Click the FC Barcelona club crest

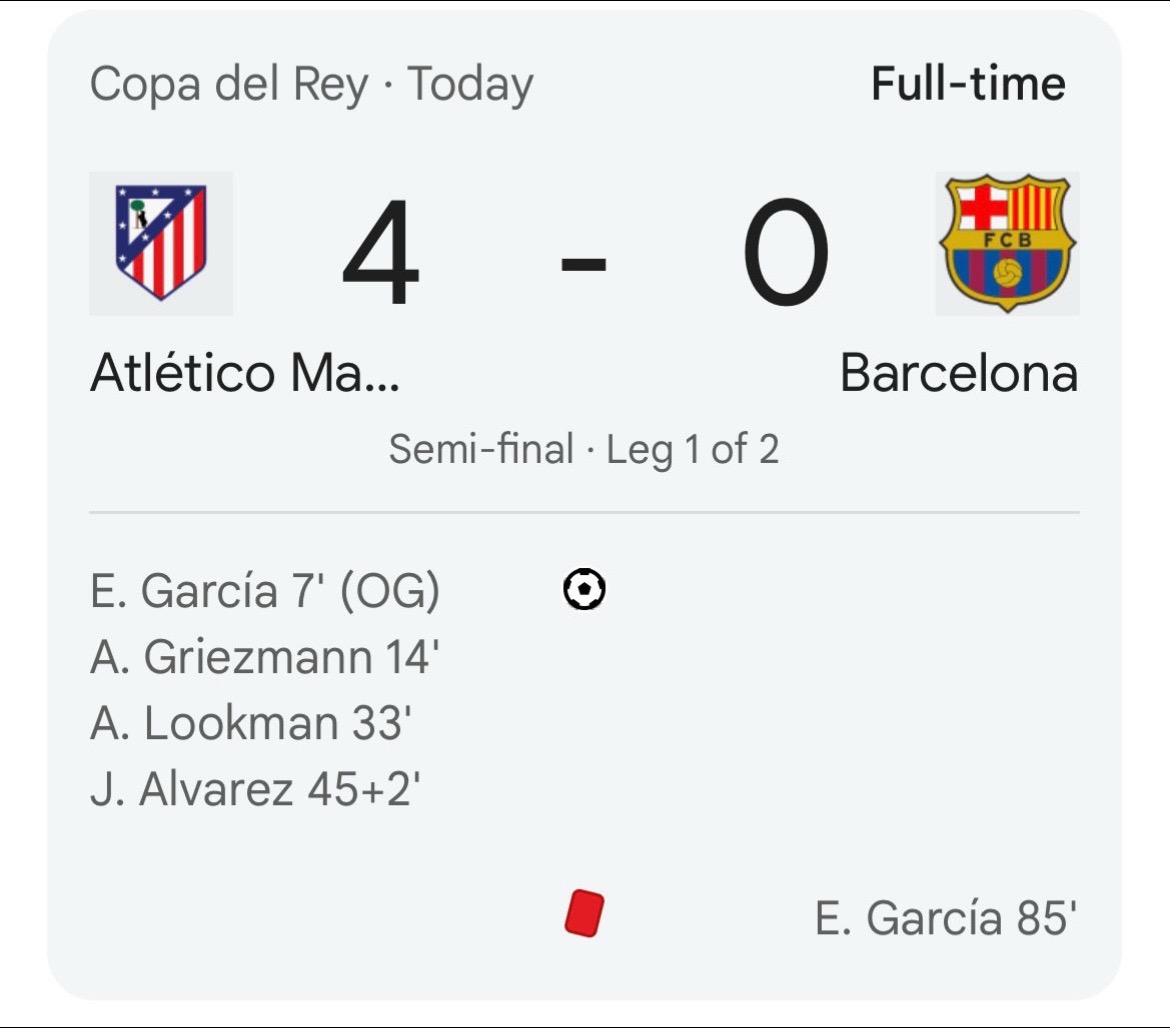[x=1007, y=243]
